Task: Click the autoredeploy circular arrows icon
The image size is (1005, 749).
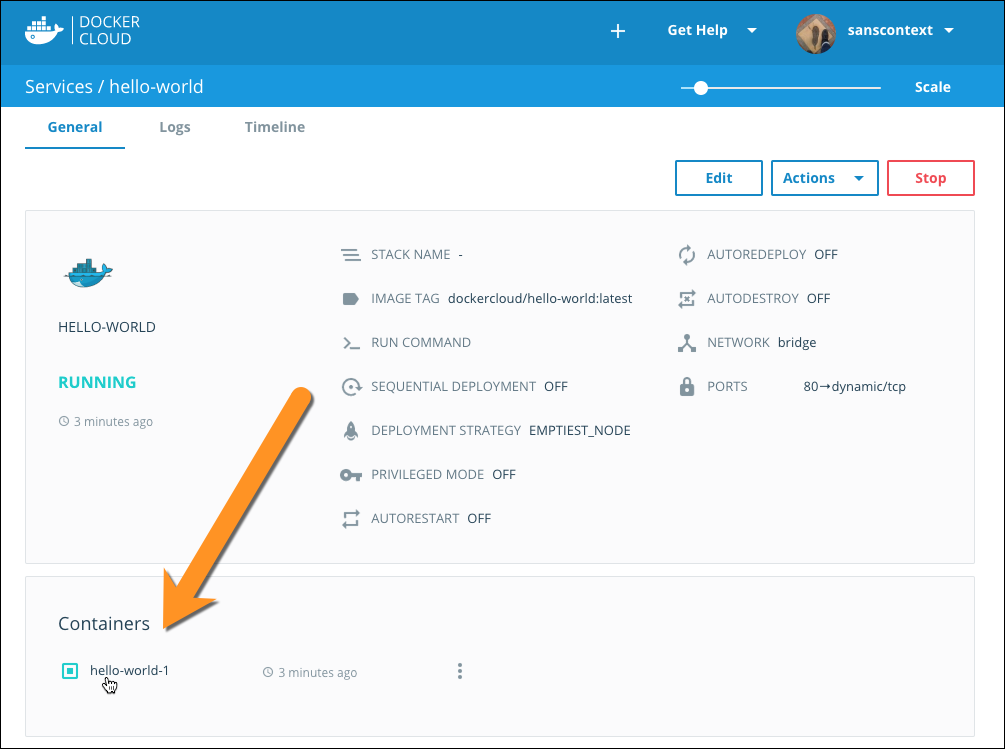Action: 686,255
